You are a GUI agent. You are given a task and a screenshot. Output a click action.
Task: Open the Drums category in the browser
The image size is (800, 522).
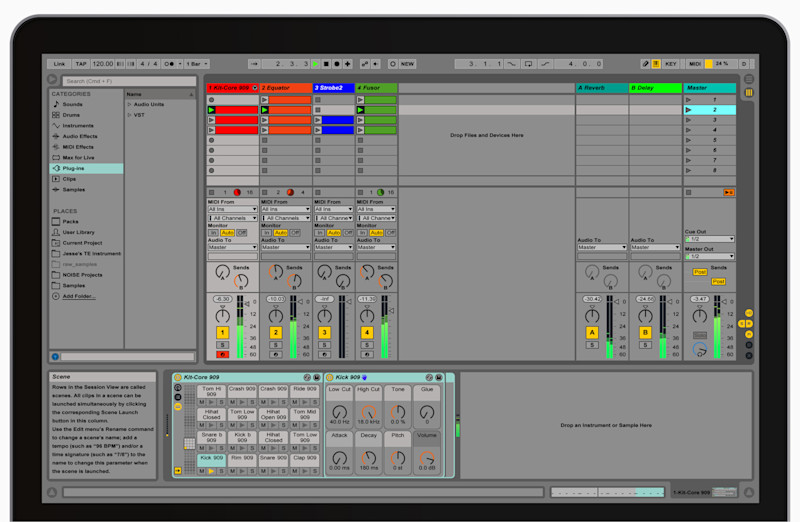pos(71,115)
